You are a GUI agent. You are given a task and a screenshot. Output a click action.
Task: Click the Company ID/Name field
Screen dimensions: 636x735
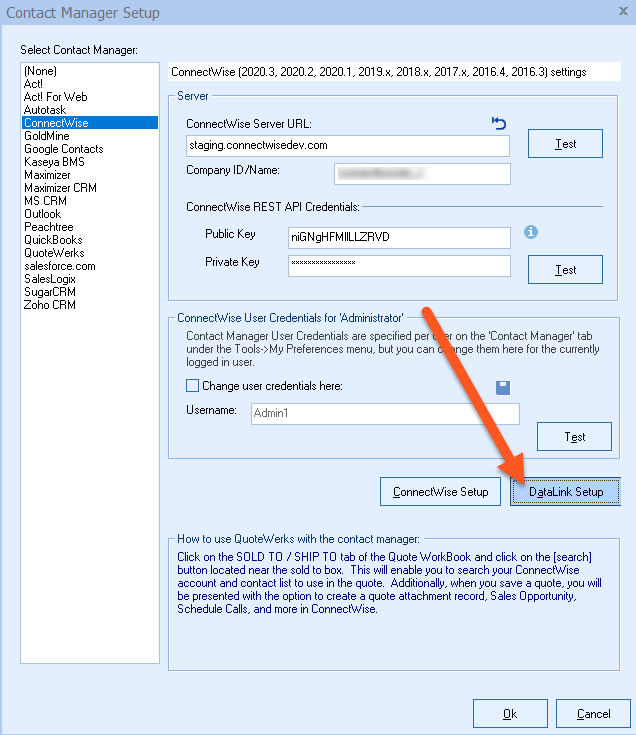[x=422, y=174]
